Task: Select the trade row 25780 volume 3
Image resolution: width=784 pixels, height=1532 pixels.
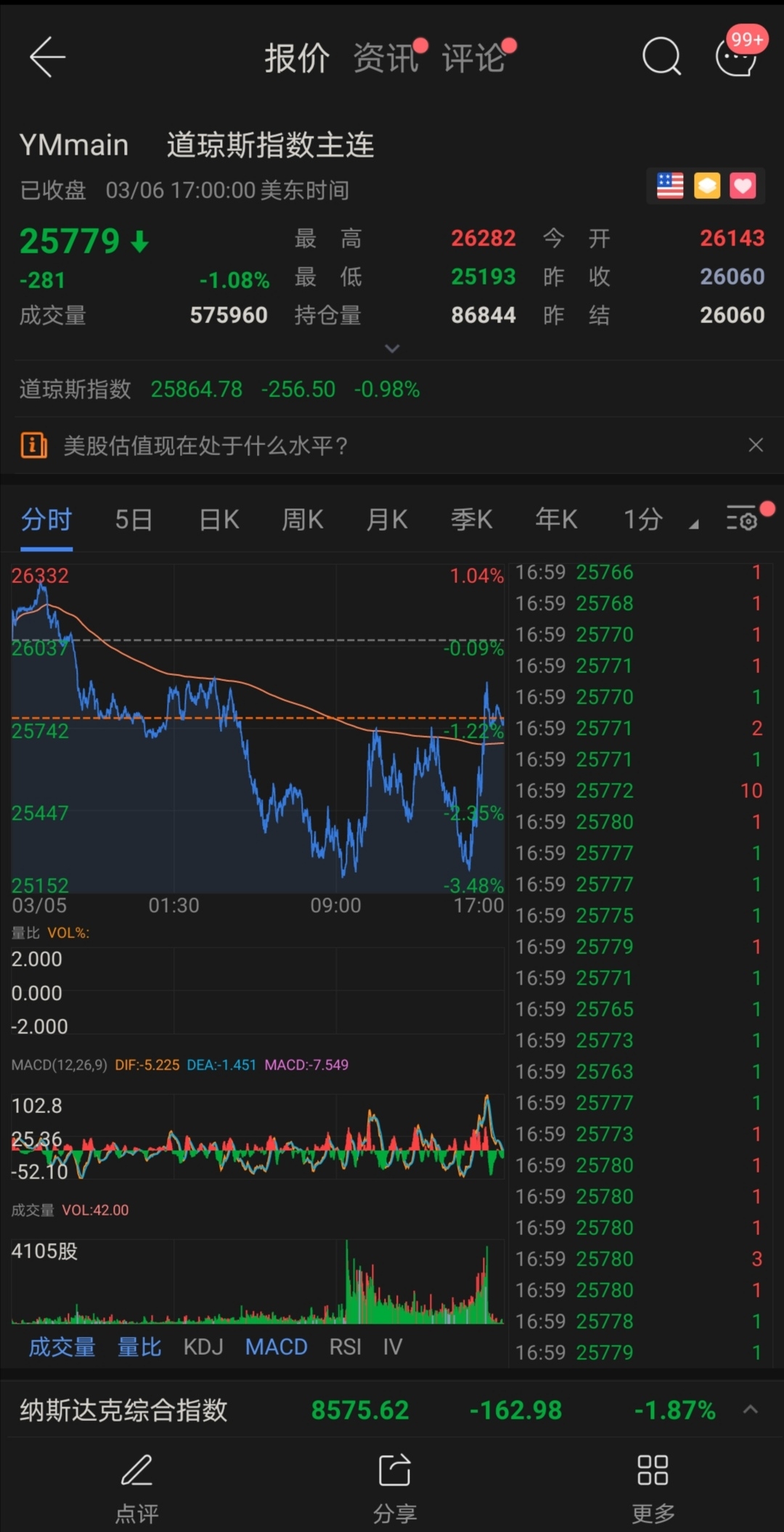Action: [x=639, y=1259]
